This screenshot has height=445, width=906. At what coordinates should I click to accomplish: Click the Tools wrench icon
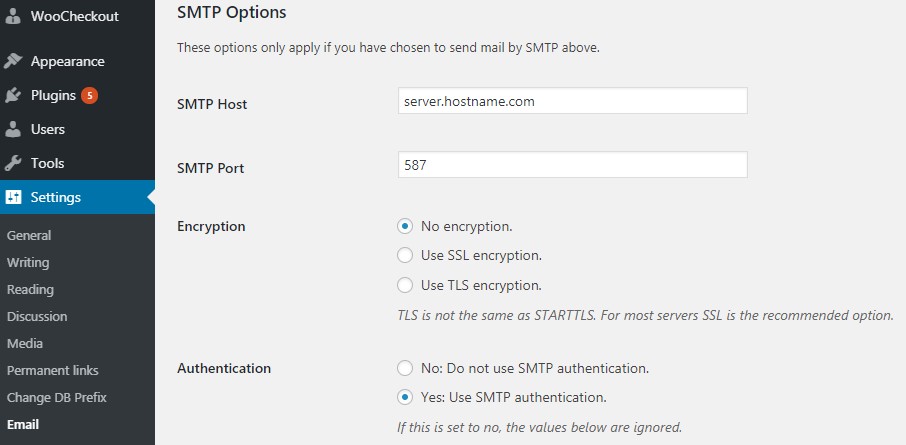13,163
